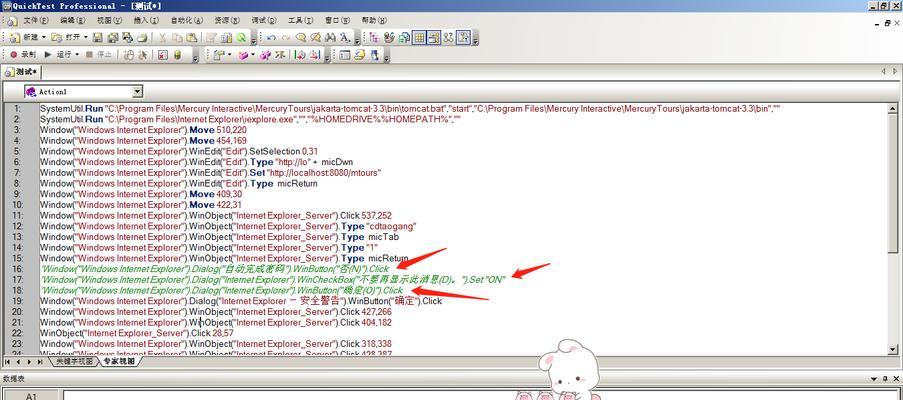Open the Action1 action dropdown
The width and height of the screenshot is (903, 400).
click(137, 92)
